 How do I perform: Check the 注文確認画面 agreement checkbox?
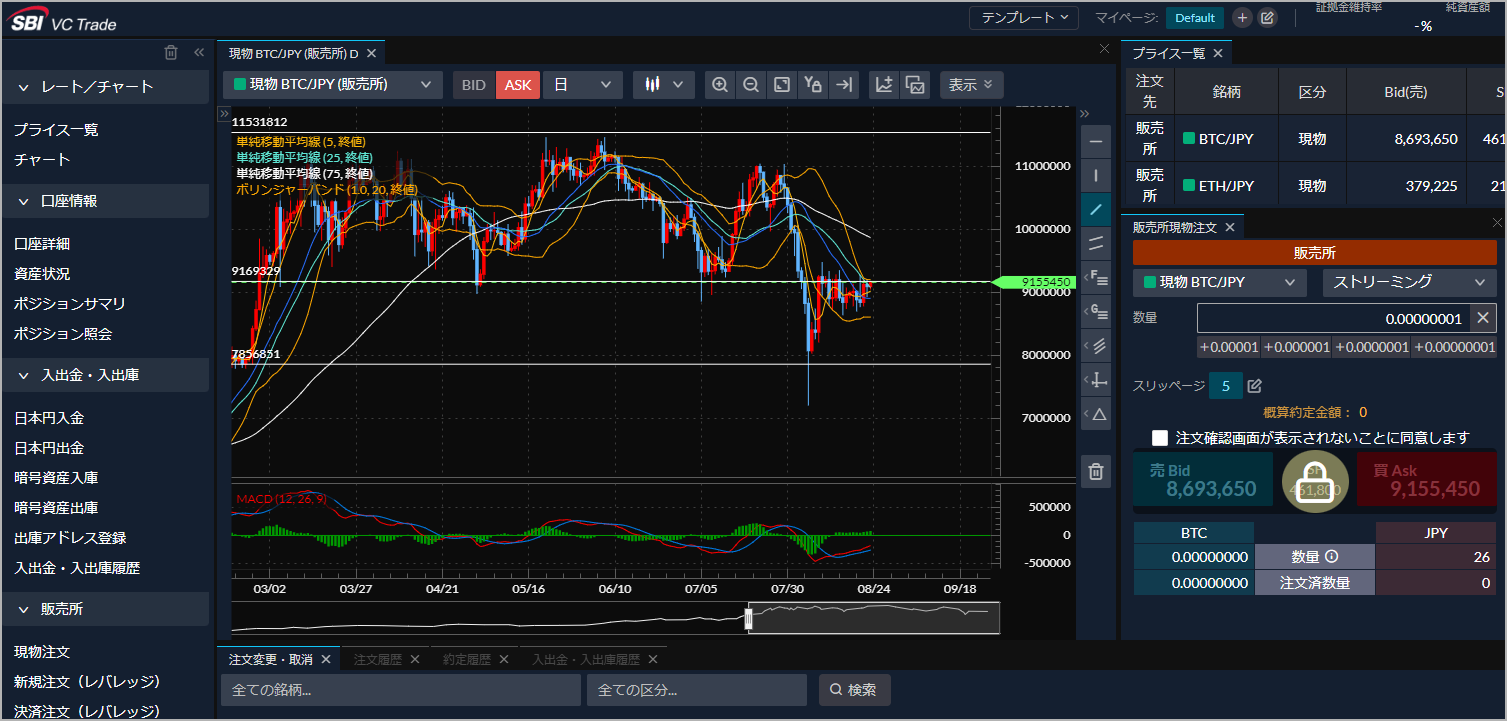point(1160,438)
